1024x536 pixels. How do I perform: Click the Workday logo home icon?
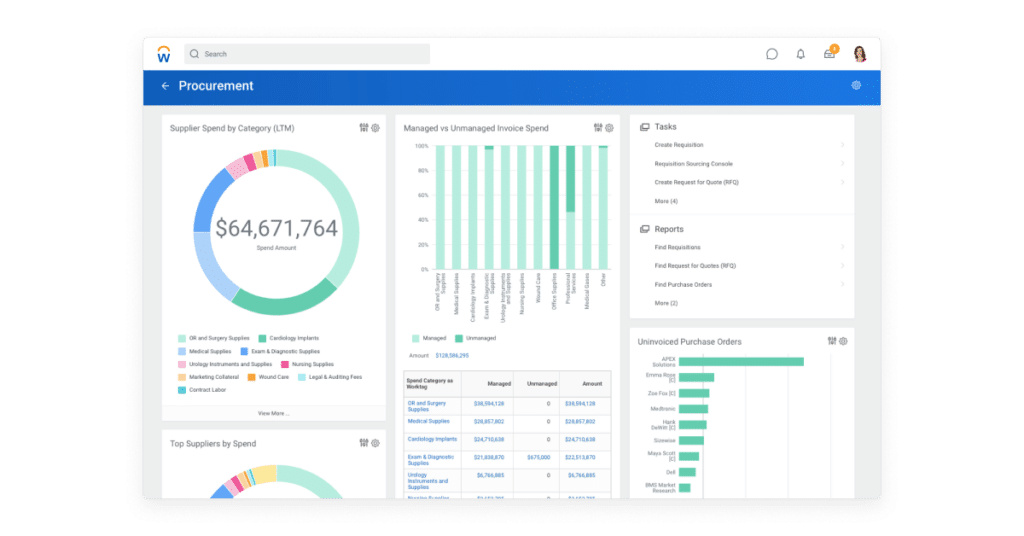pyautogui.click(x=164, y=54)
